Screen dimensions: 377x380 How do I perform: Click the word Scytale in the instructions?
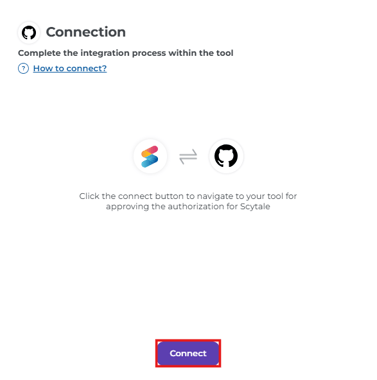[x=255, y=207]
